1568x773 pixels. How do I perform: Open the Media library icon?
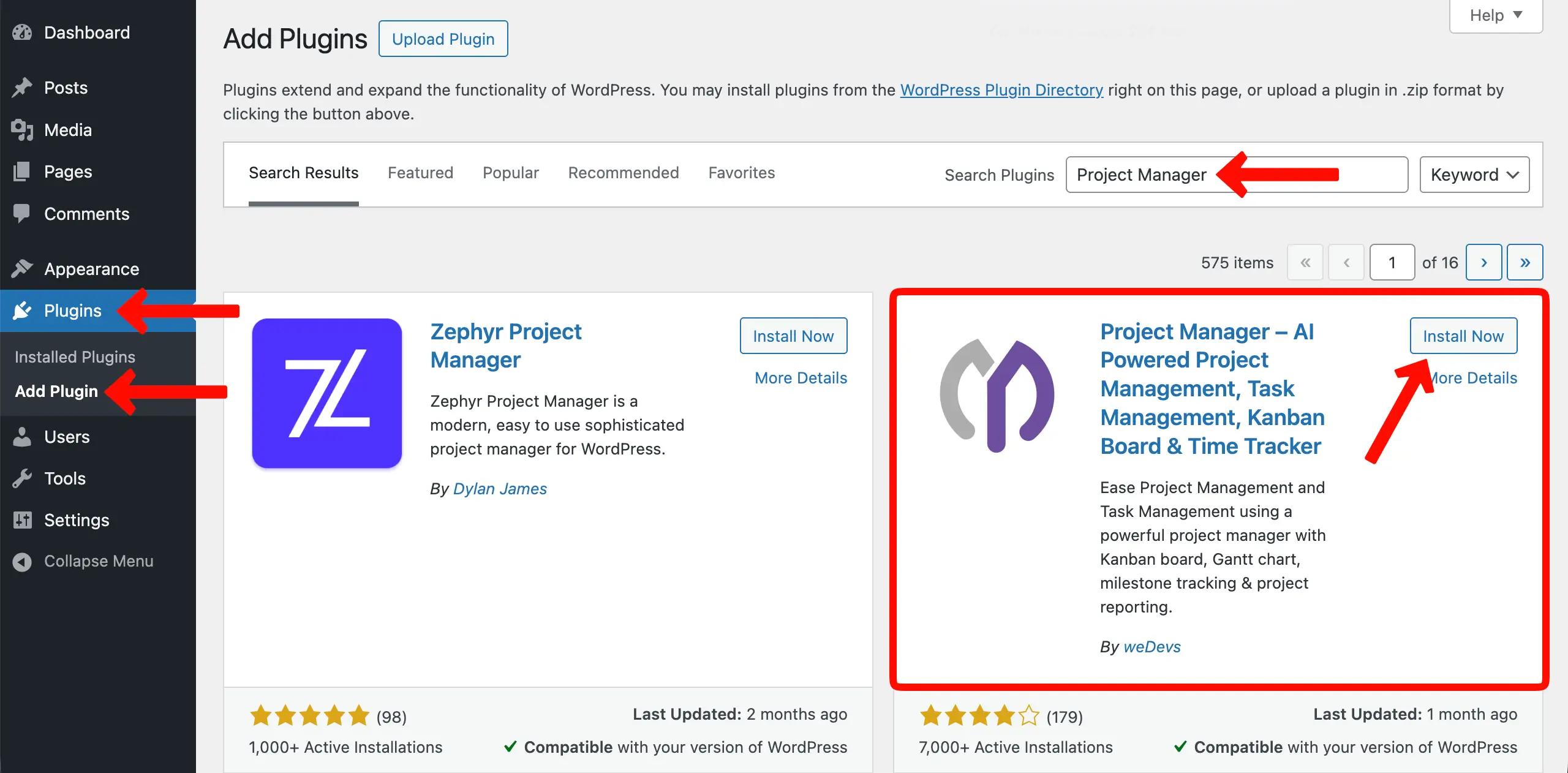click(x=22, y=130)
